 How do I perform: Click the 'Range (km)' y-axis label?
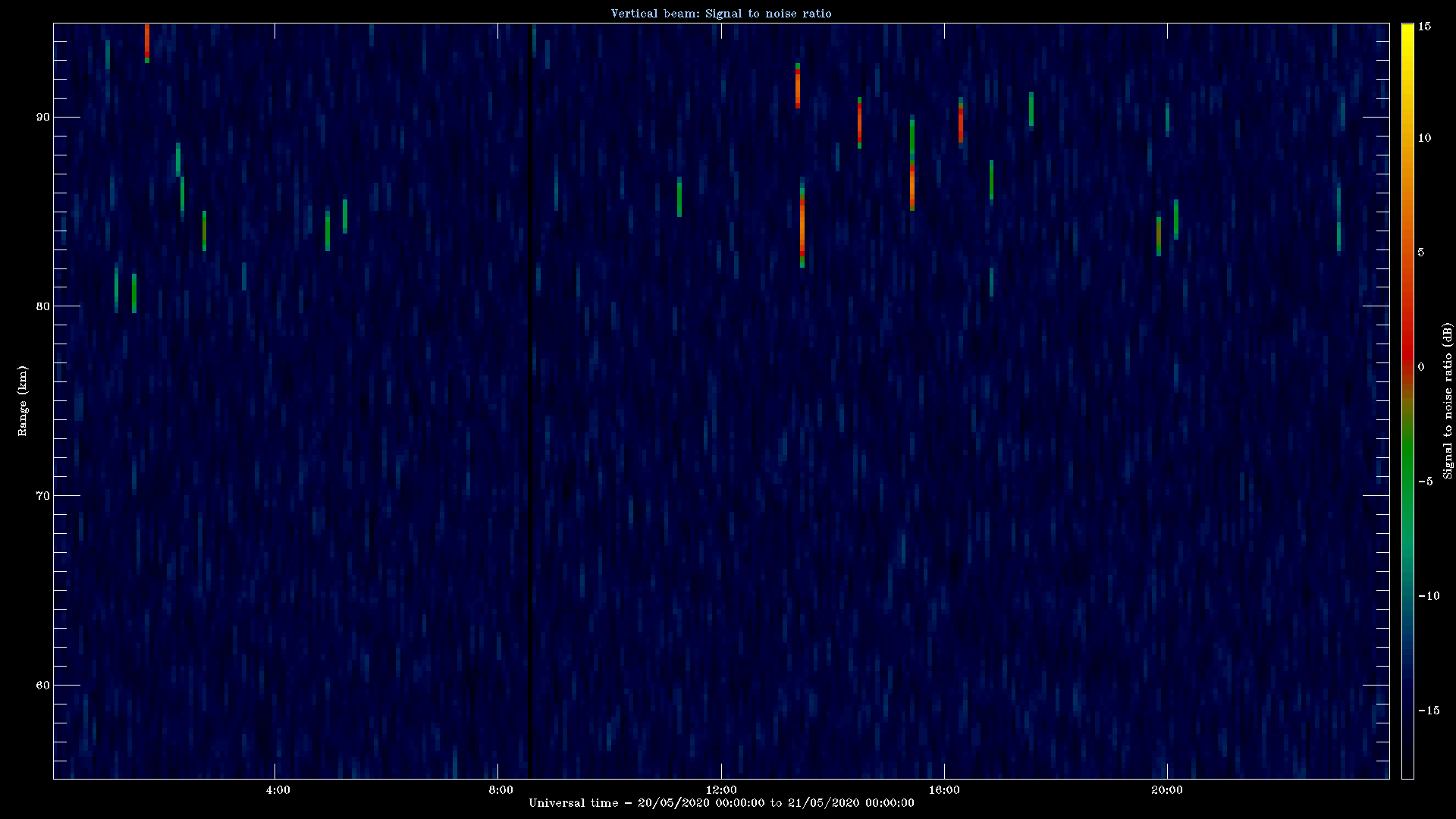pyautogui.click(x=22, y=401)
